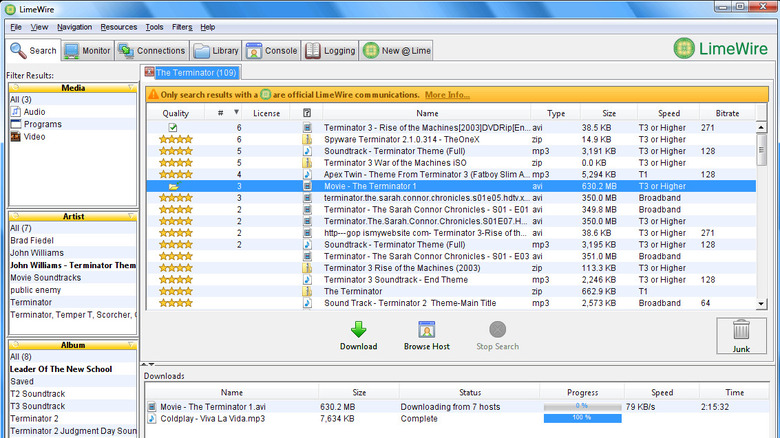This screenshot has width=780, height=438.
Task: Expand the Album filter dropdown arrow
Action: [130, 344]
